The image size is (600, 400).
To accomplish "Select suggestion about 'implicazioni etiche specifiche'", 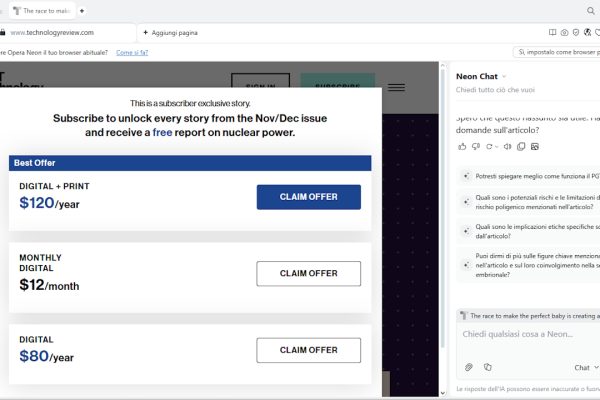I will click(530, 231).
